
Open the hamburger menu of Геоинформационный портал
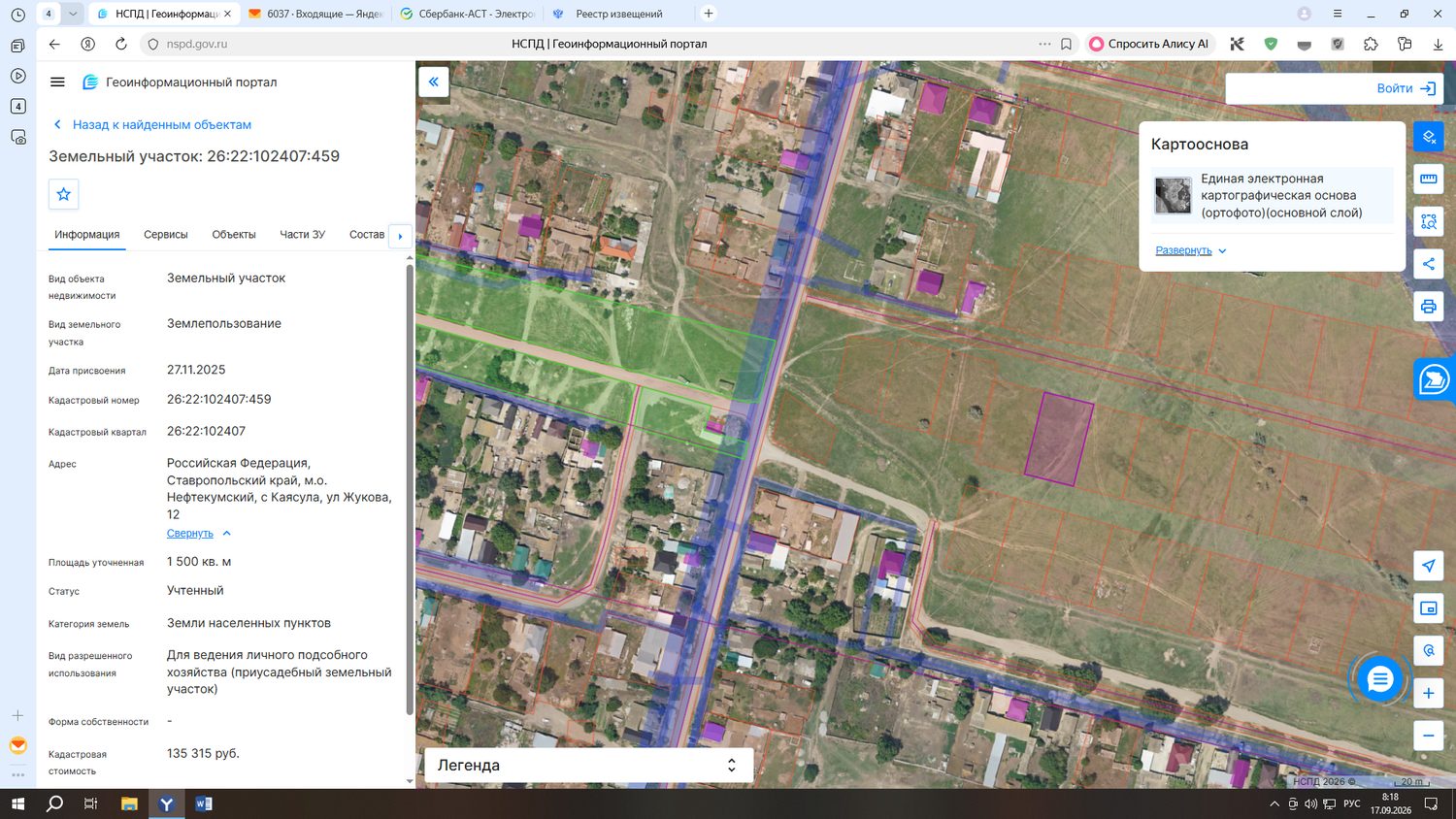[x=57, y=82]
